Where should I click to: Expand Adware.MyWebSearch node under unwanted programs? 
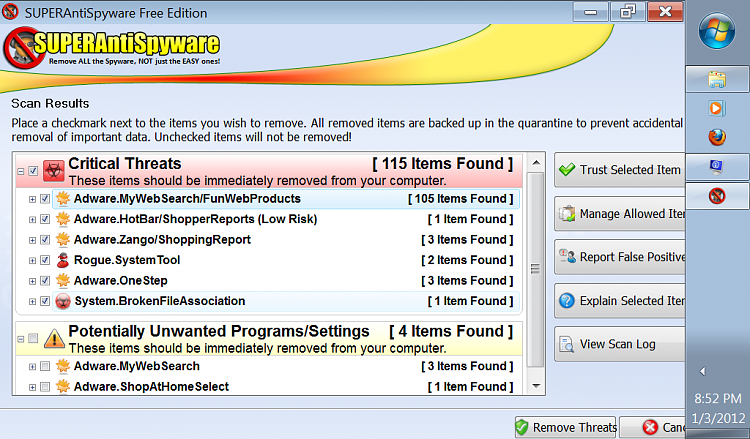pyautogui.click(x=33, y=367)
